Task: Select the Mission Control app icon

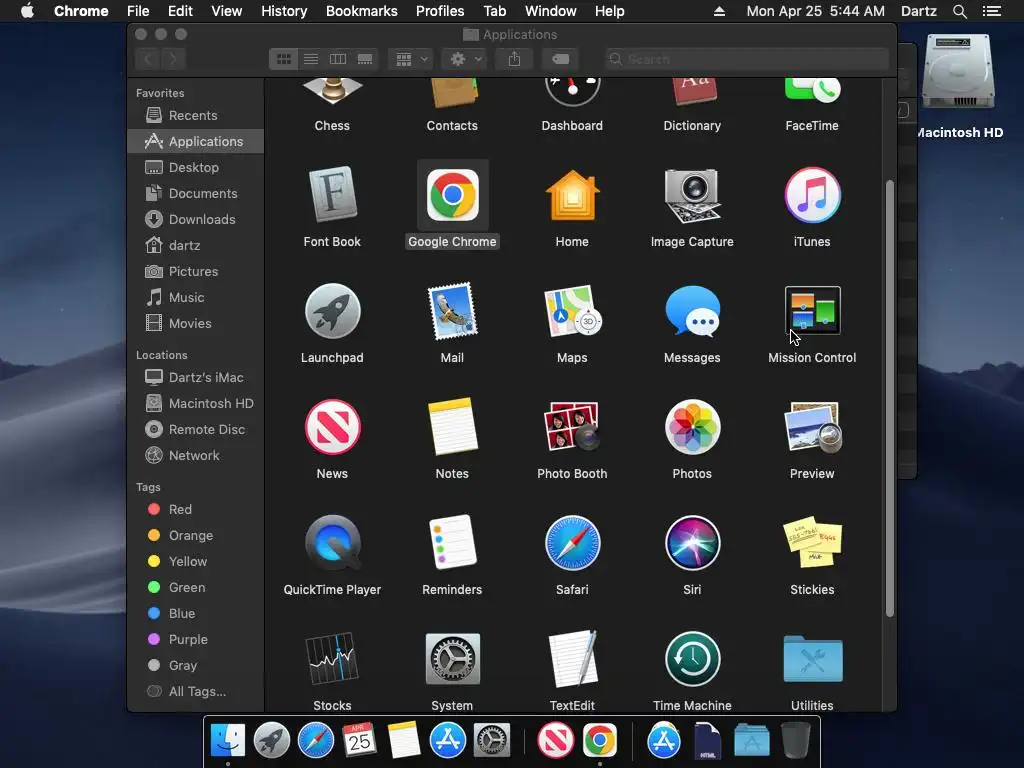Action: (x=812, y=310)
